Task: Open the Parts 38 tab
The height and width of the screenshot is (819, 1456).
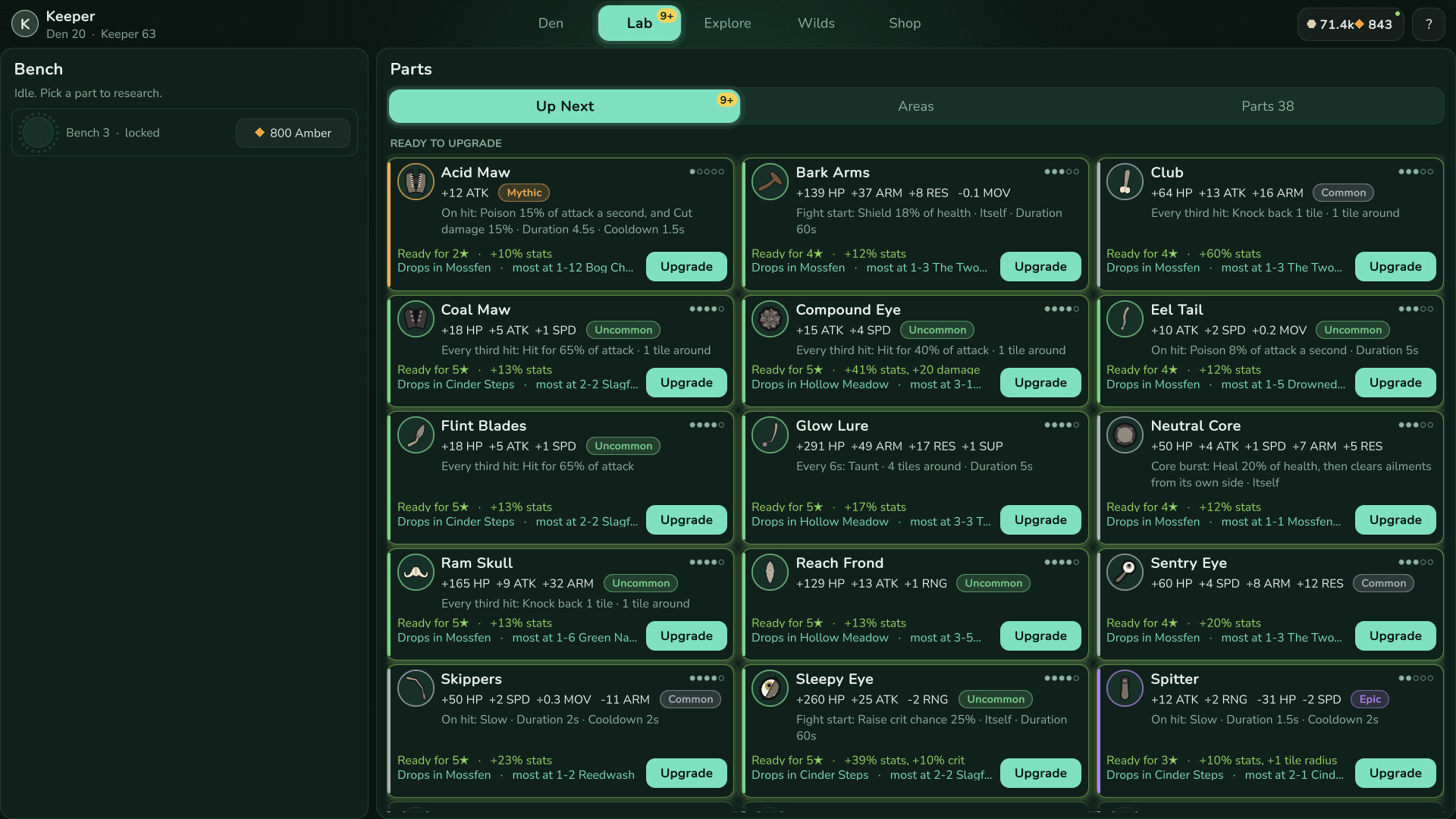Action: point(1267,106)
